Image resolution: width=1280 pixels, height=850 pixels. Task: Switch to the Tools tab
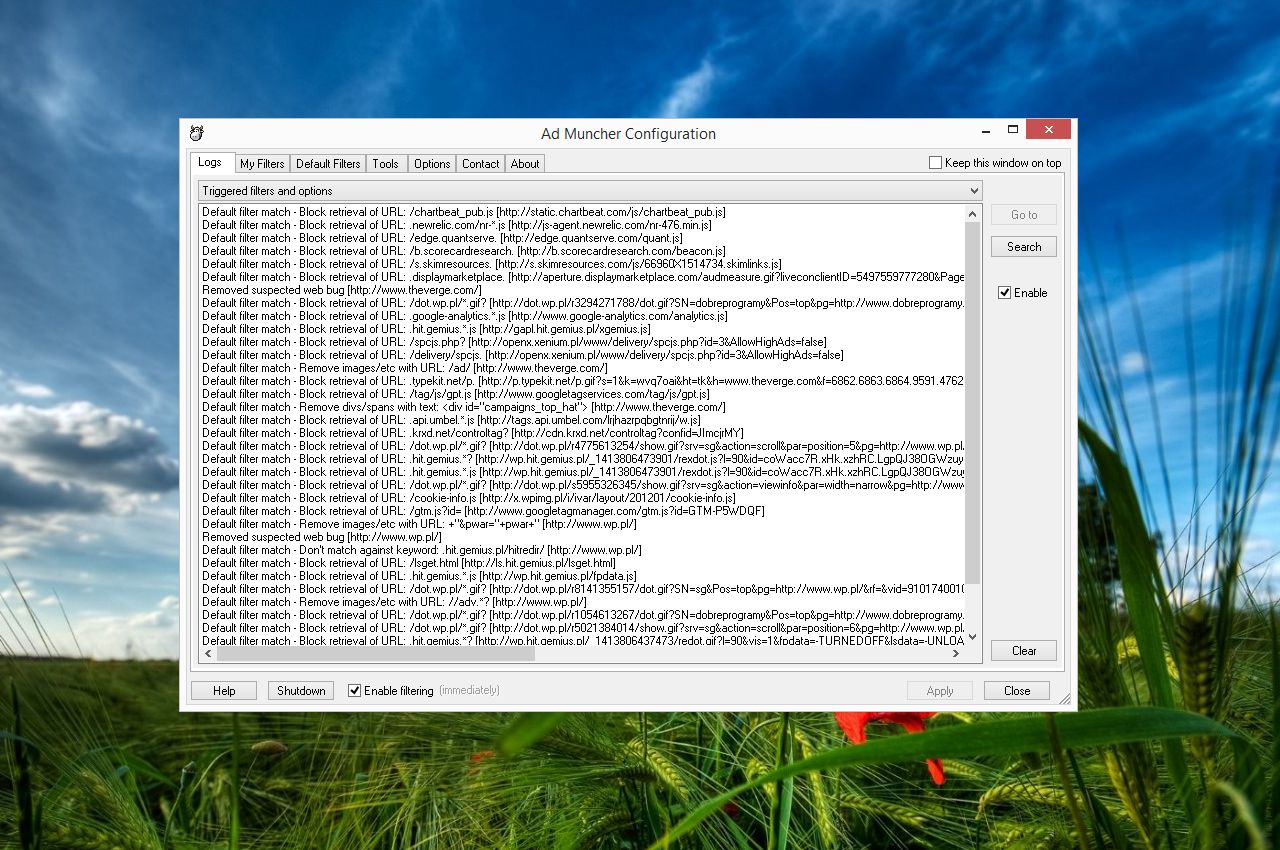point(385,164)
